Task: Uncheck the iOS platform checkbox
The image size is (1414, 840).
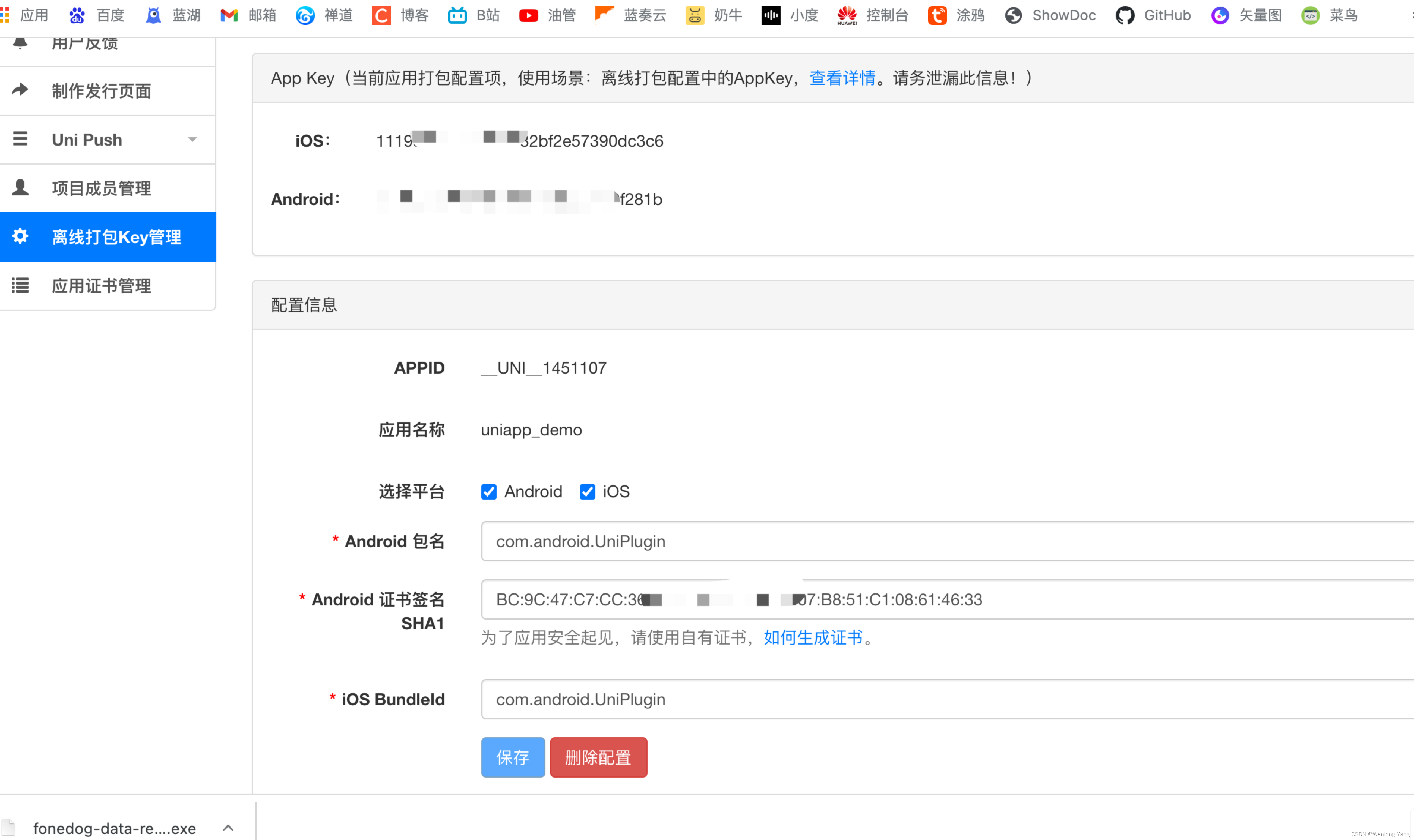Action: [587, 491]
